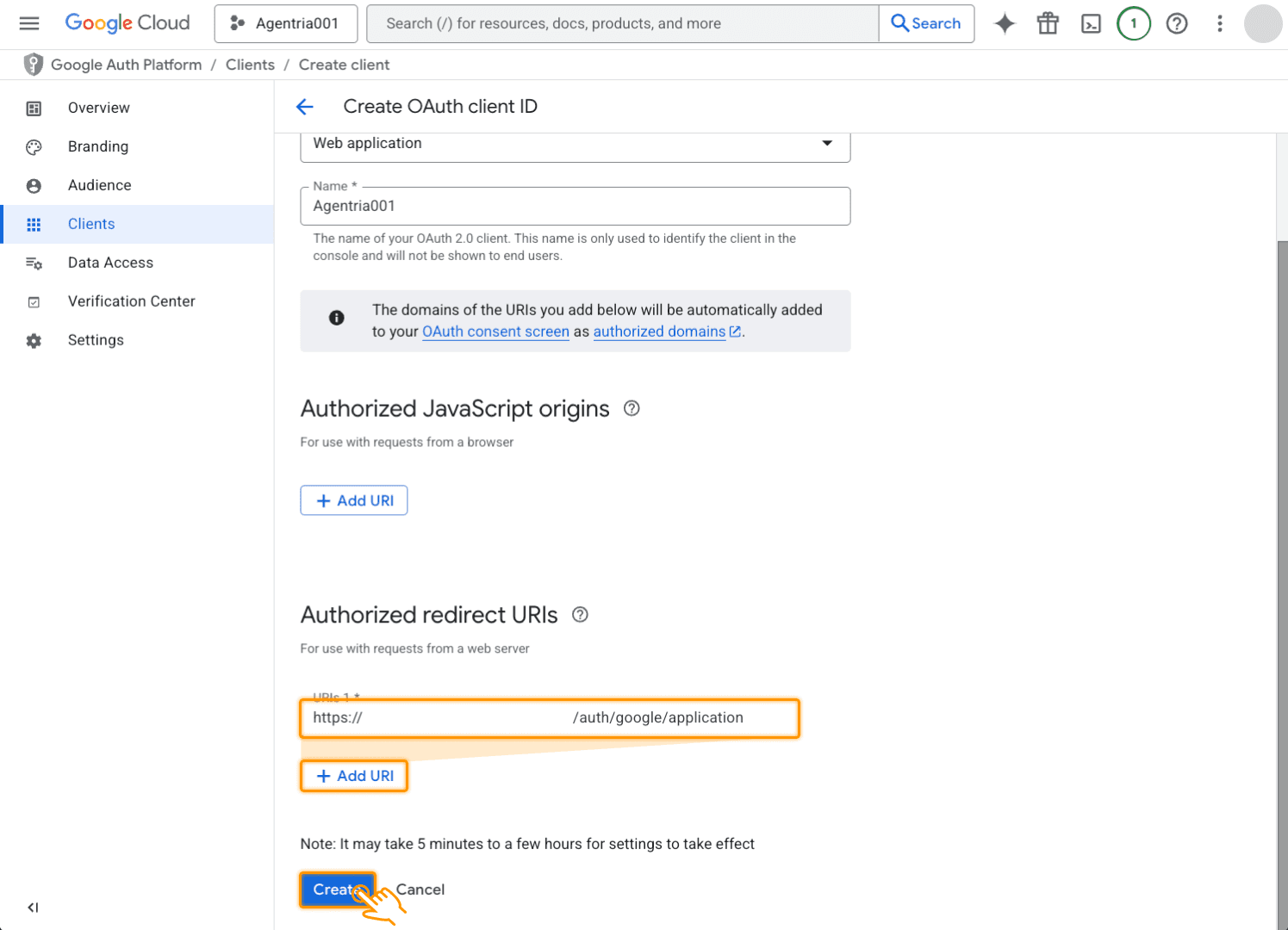
Task: Click the Data Access list-gear icon
Action: click(34, 263)
